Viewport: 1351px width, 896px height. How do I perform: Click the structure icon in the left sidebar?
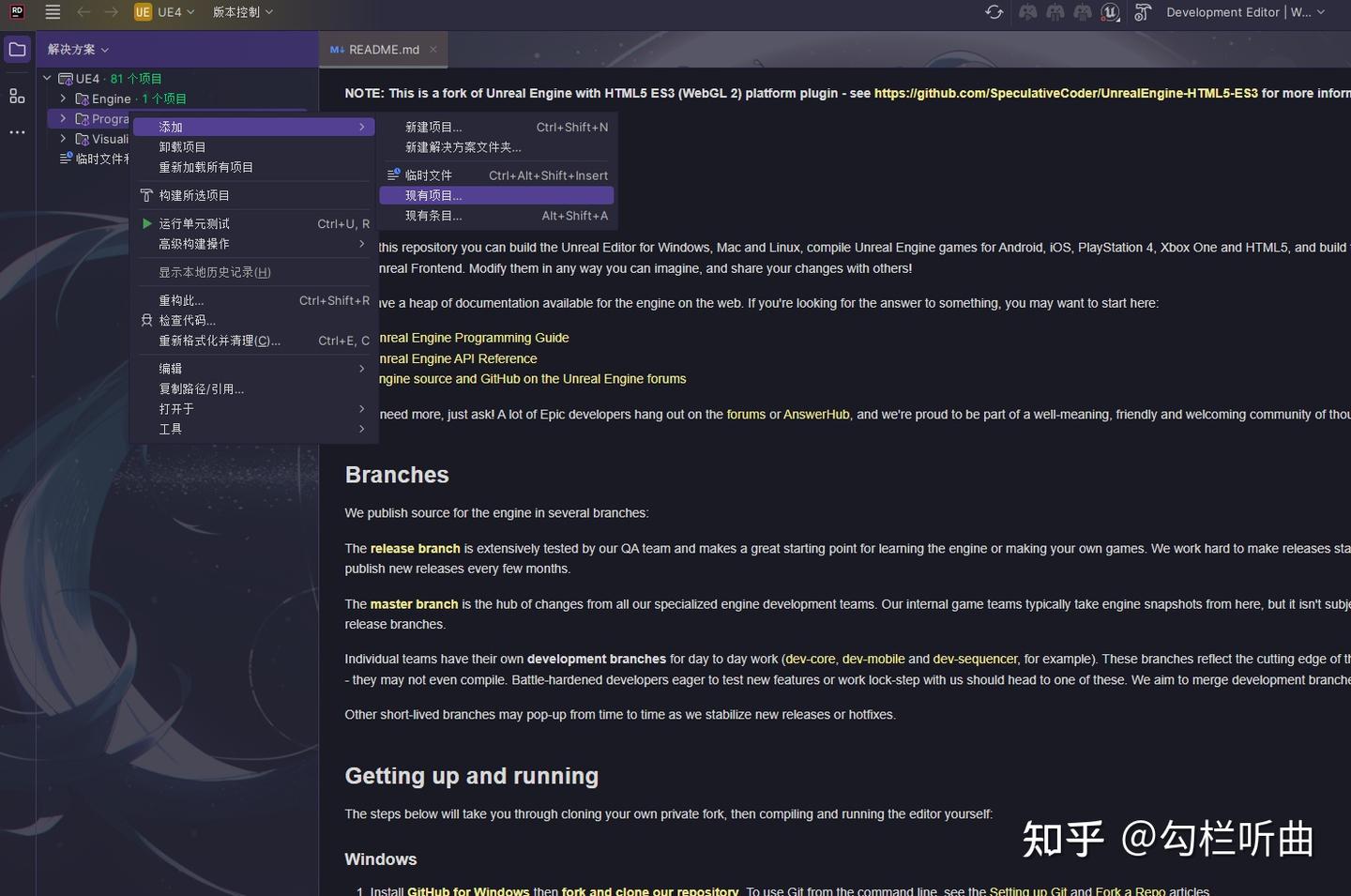(16, 95)
